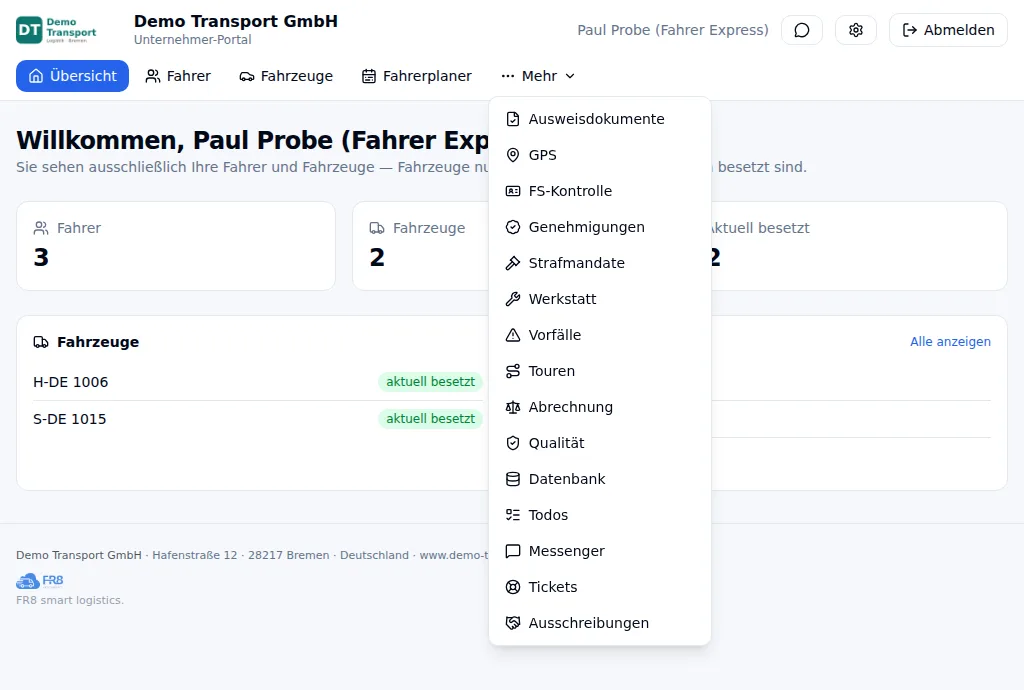Viewport: 1024px width, 690px height.
Task: Open the Fahrerplaner tab
Action: [x=417, y=76]
